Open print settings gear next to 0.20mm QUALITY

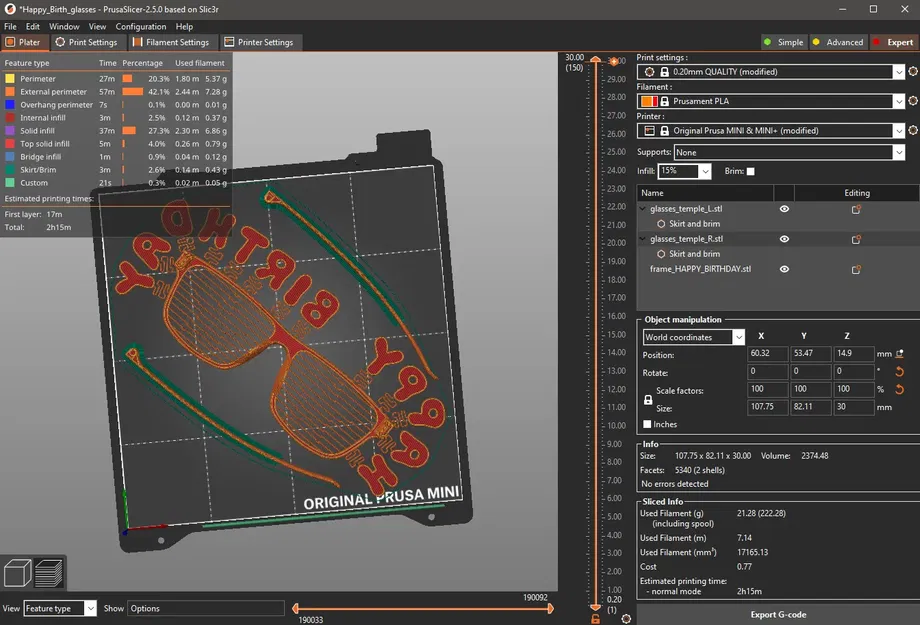pyautogui.click(x=913, y=72)
